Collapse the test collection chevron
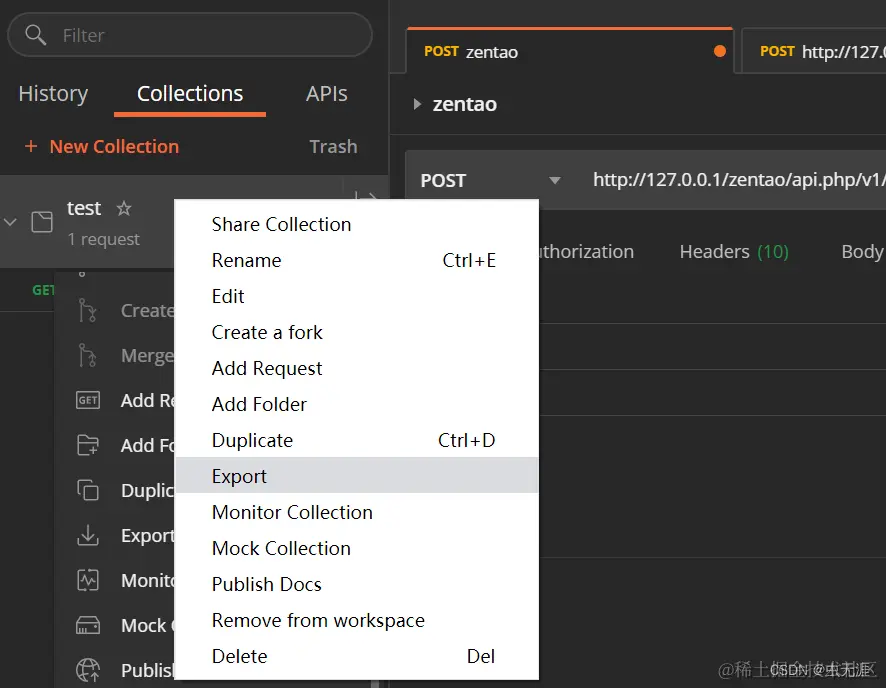The height and width of the screenshot is (688, 886). (x=10, y=222)
